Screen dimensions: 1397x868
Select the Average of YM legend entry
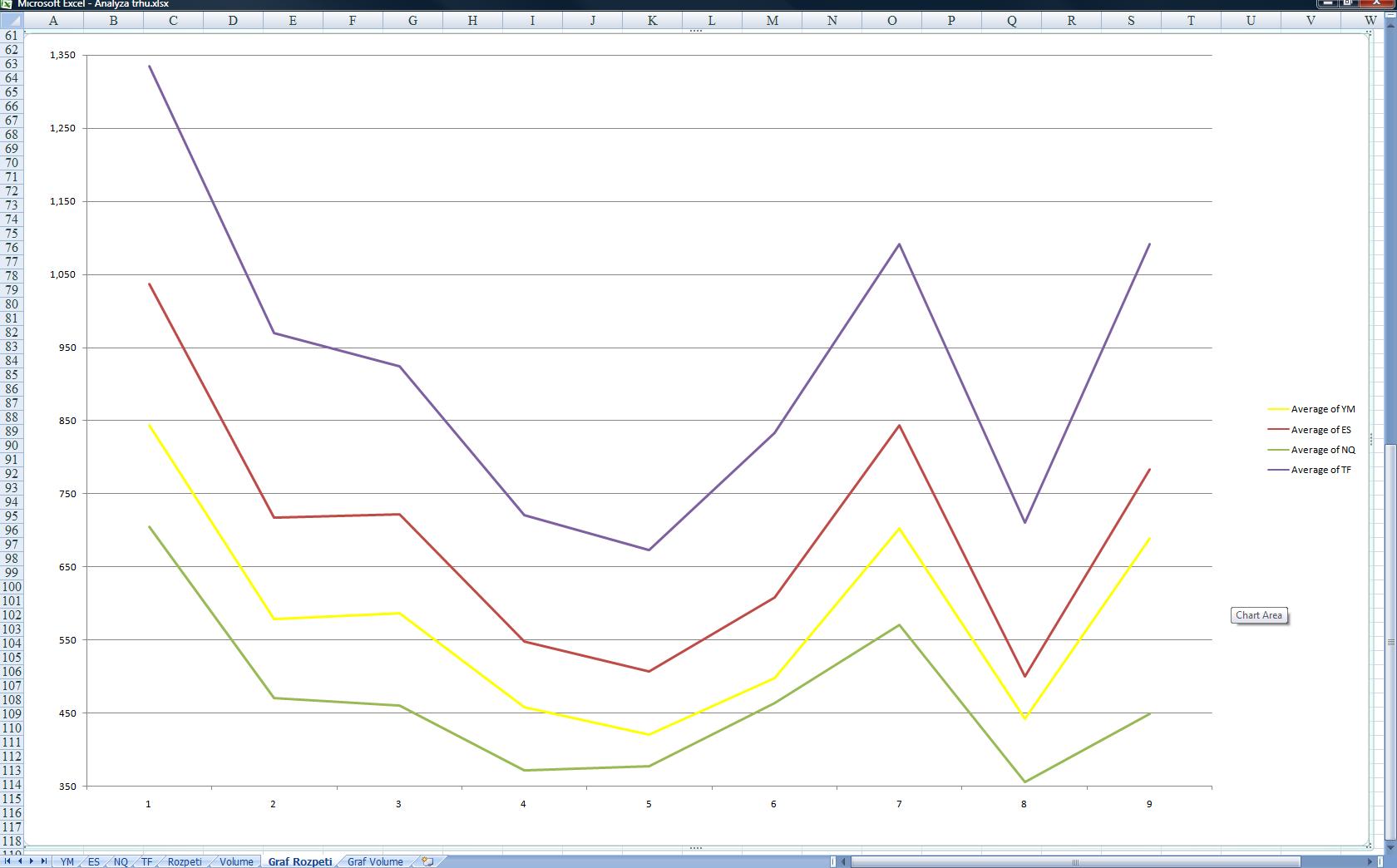(x=1311, y=409)
